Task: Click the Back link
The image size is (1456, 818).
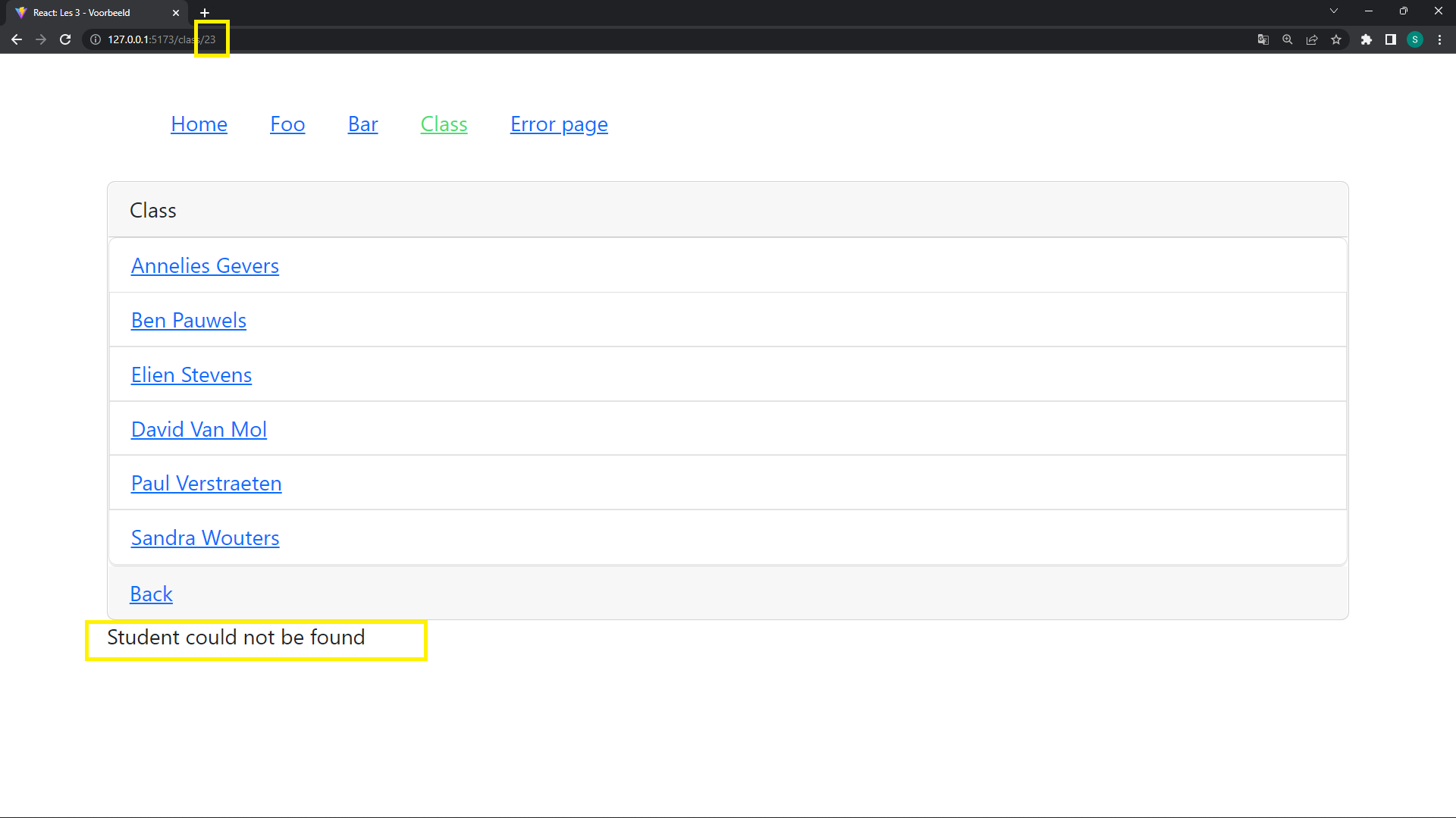Action: click(151, 594)
